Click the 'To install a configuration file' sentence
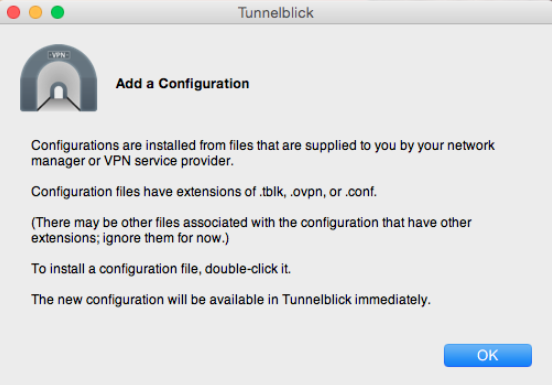552x385 pixels. coord(161,269)
